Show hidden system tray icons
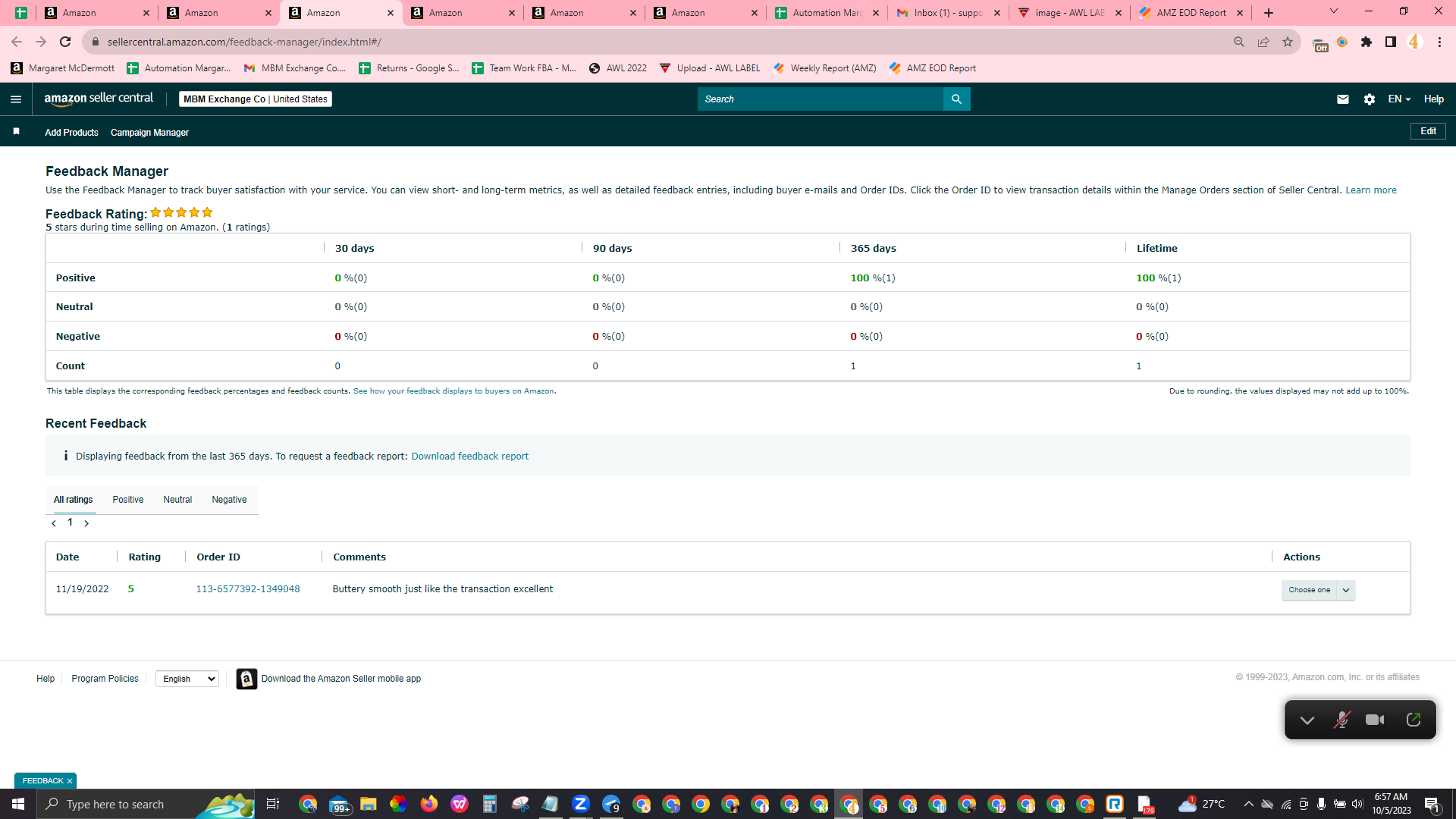1456x819 pixels. [1248, 804]
